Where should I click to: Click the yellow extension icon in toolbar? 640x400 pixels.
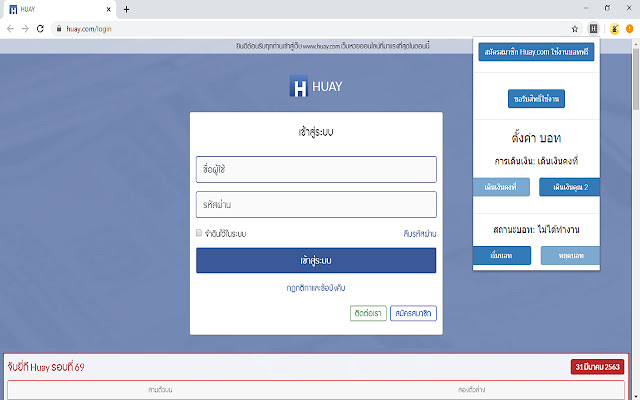coord(614,29)
